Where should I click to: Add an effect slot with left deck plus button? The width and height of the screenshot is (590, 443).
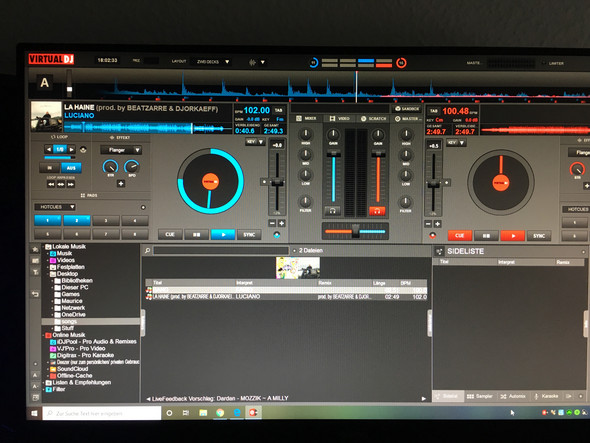tap(121, 184)
